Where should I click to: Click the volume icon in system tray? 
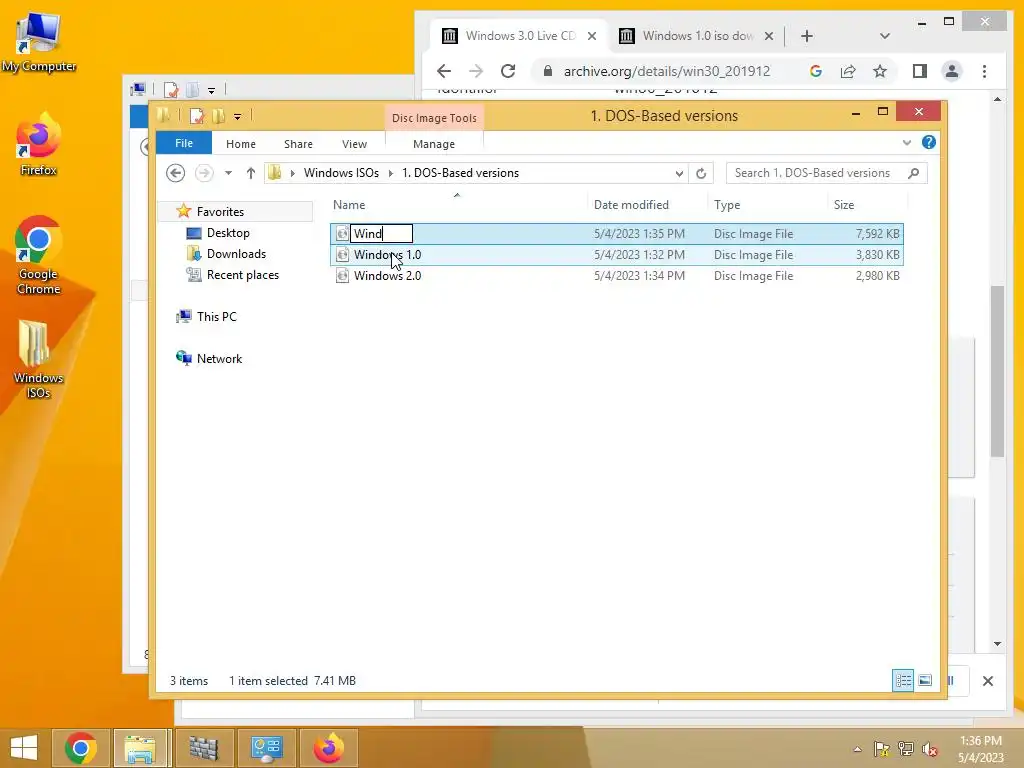pyautogui.click(x=929, y=749)
